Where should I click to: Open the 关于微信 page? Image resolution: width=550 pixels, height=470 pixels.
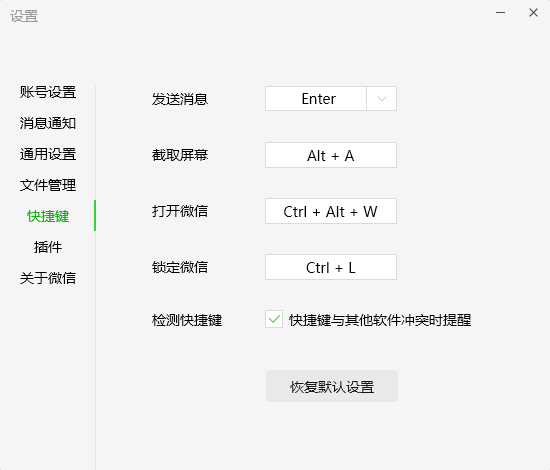tap(48, 277)
